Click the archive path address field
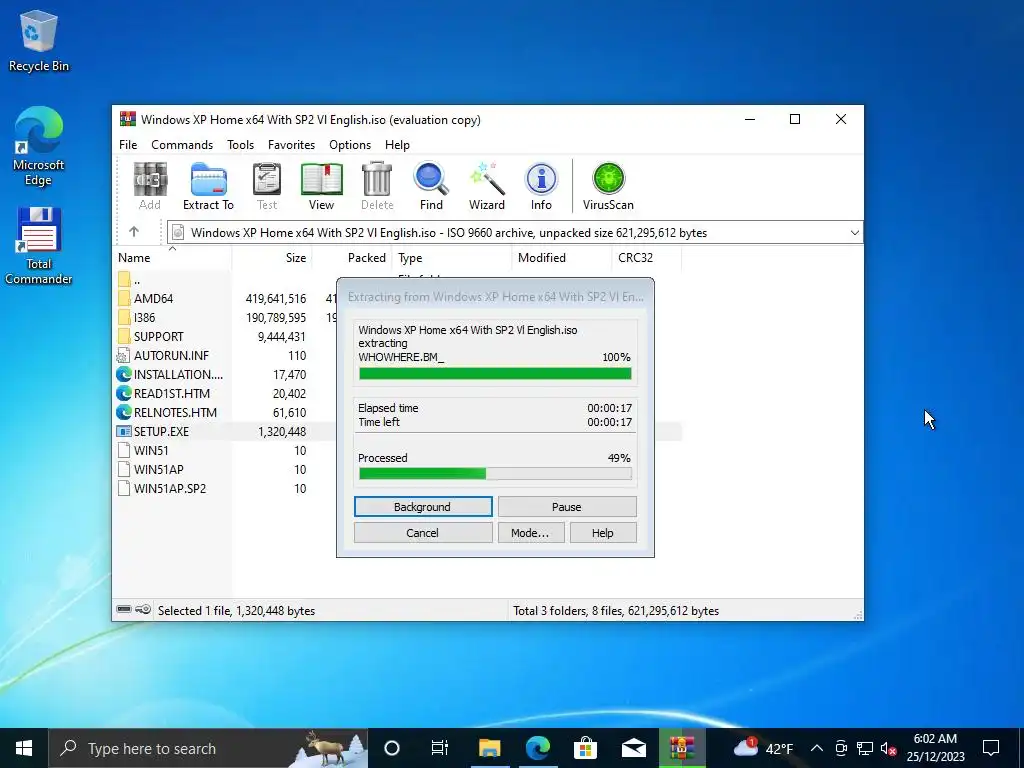 (515, 232)
